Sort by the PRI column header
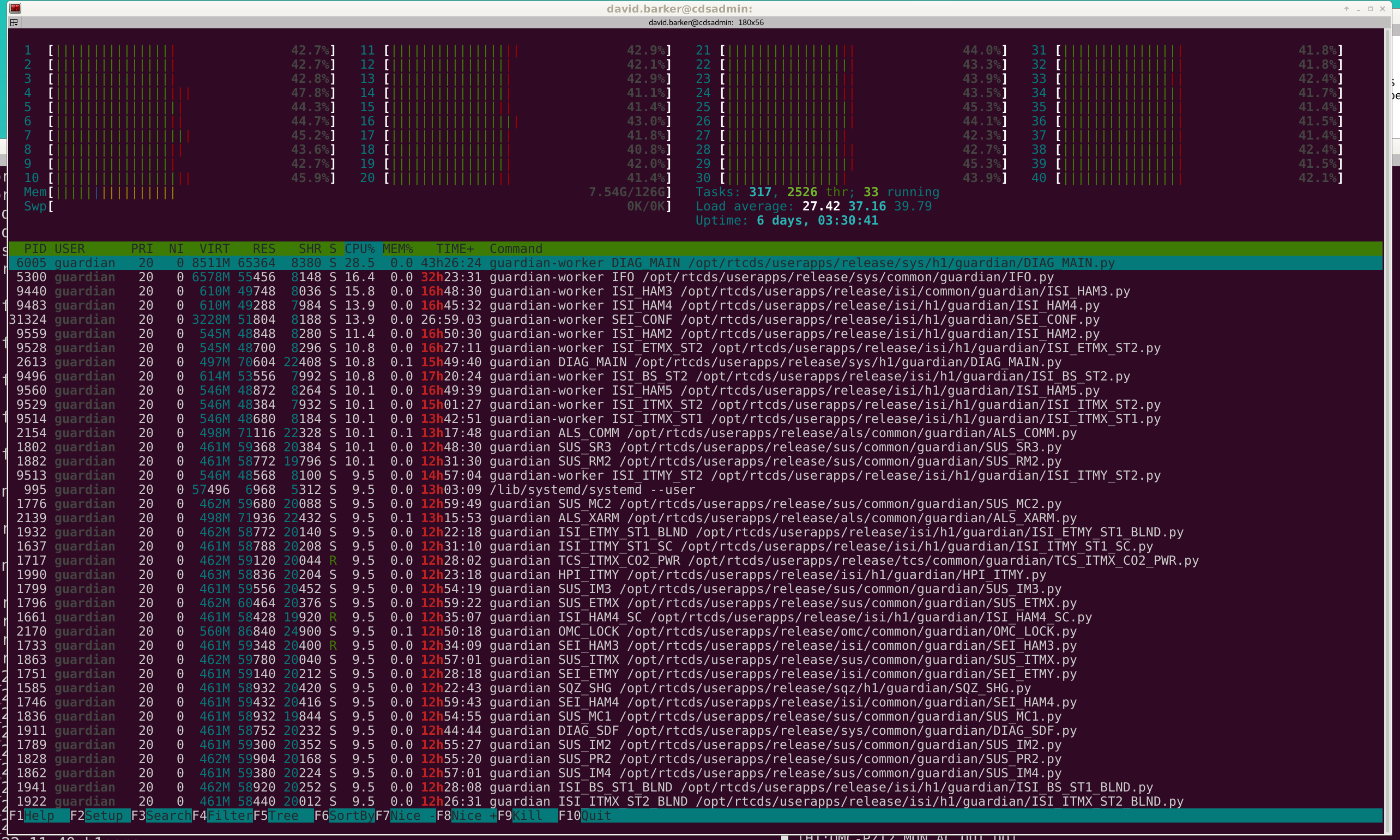 coord(142,249)
